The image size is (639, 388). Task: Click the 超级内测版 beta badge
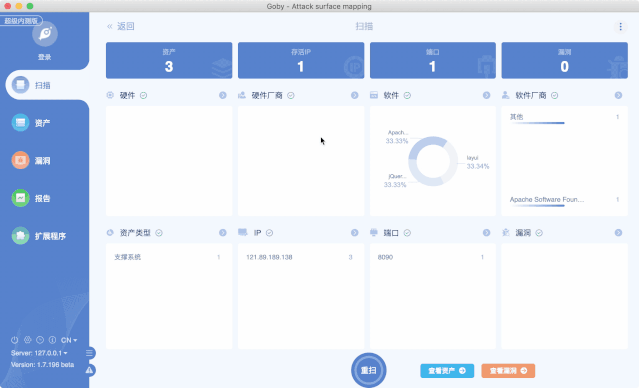click(x=21, y=20)
